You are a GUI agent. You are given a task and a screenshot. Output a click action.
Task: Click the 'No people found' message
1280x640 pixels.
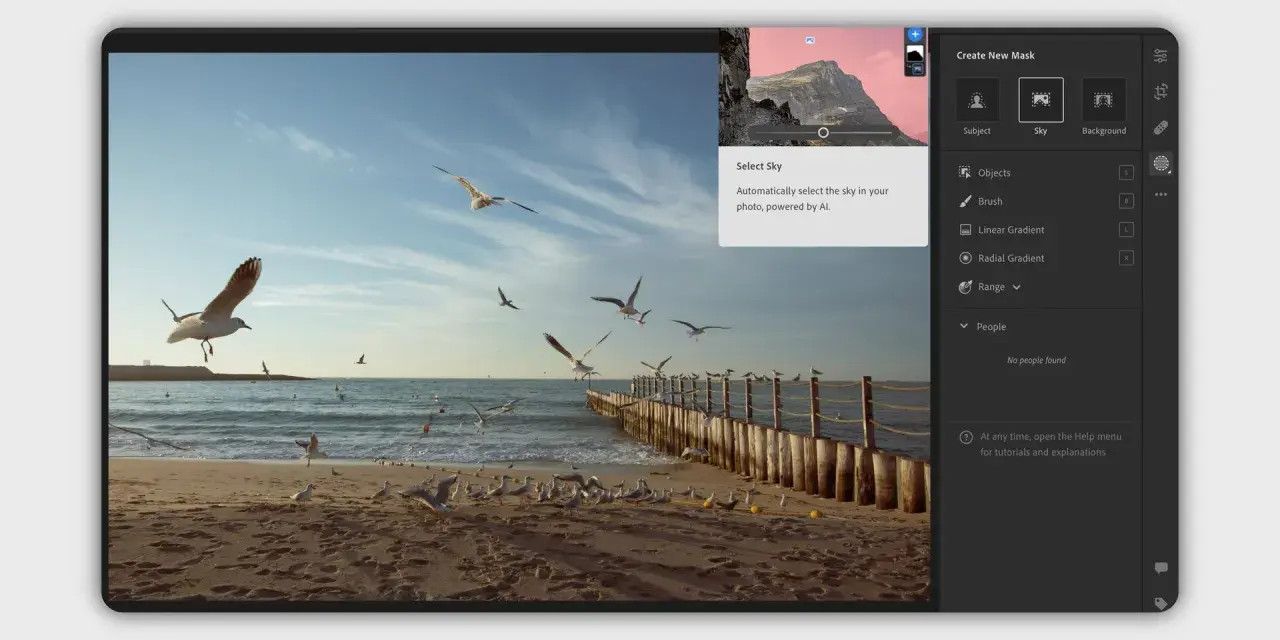[x=1036, y=360]
